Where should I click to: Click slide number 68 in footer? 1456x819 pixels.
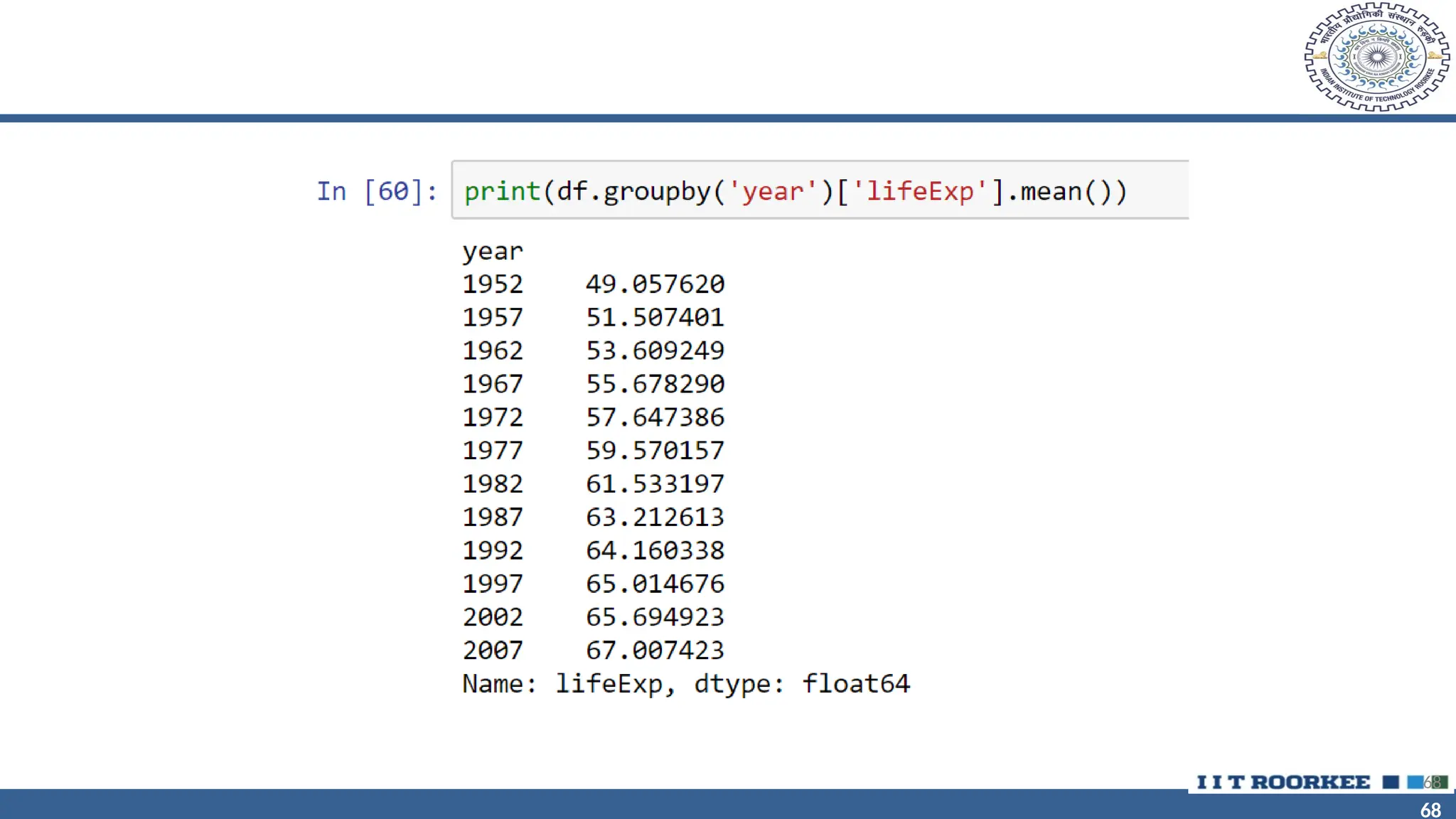(1430, 810)
